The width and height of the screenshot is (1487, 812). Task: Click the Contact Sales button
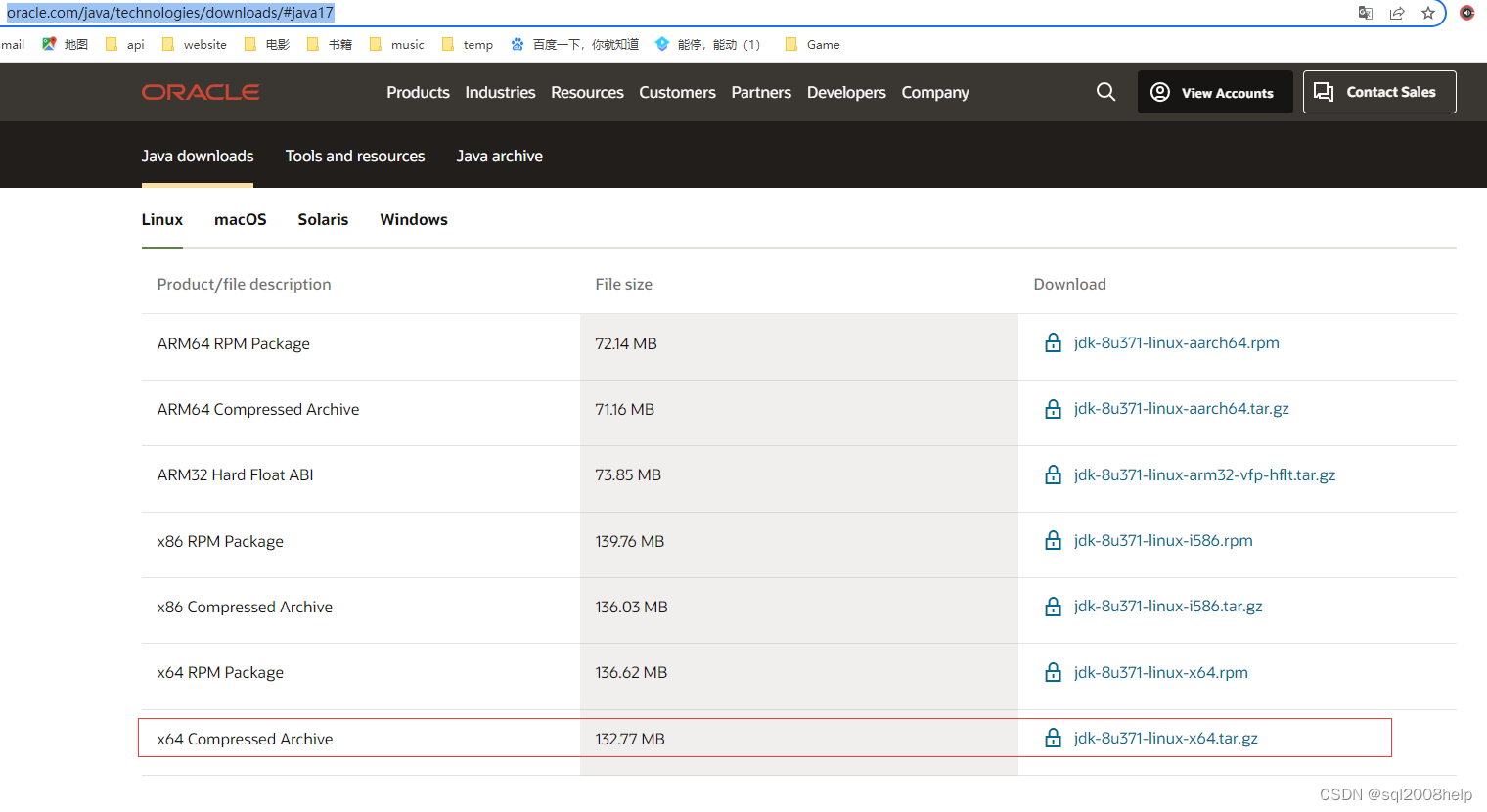(x=1379, y=92)
